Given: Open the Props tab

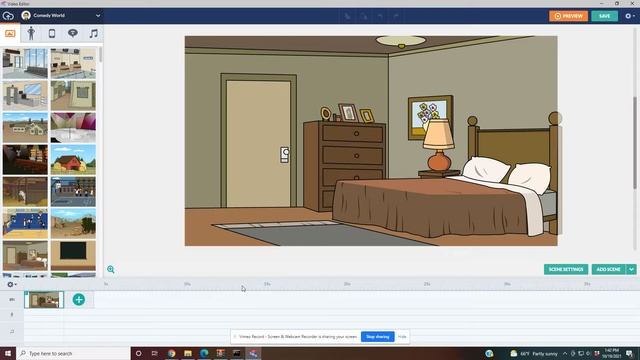Looking at the screenshot, I should [x=52, y=33].
